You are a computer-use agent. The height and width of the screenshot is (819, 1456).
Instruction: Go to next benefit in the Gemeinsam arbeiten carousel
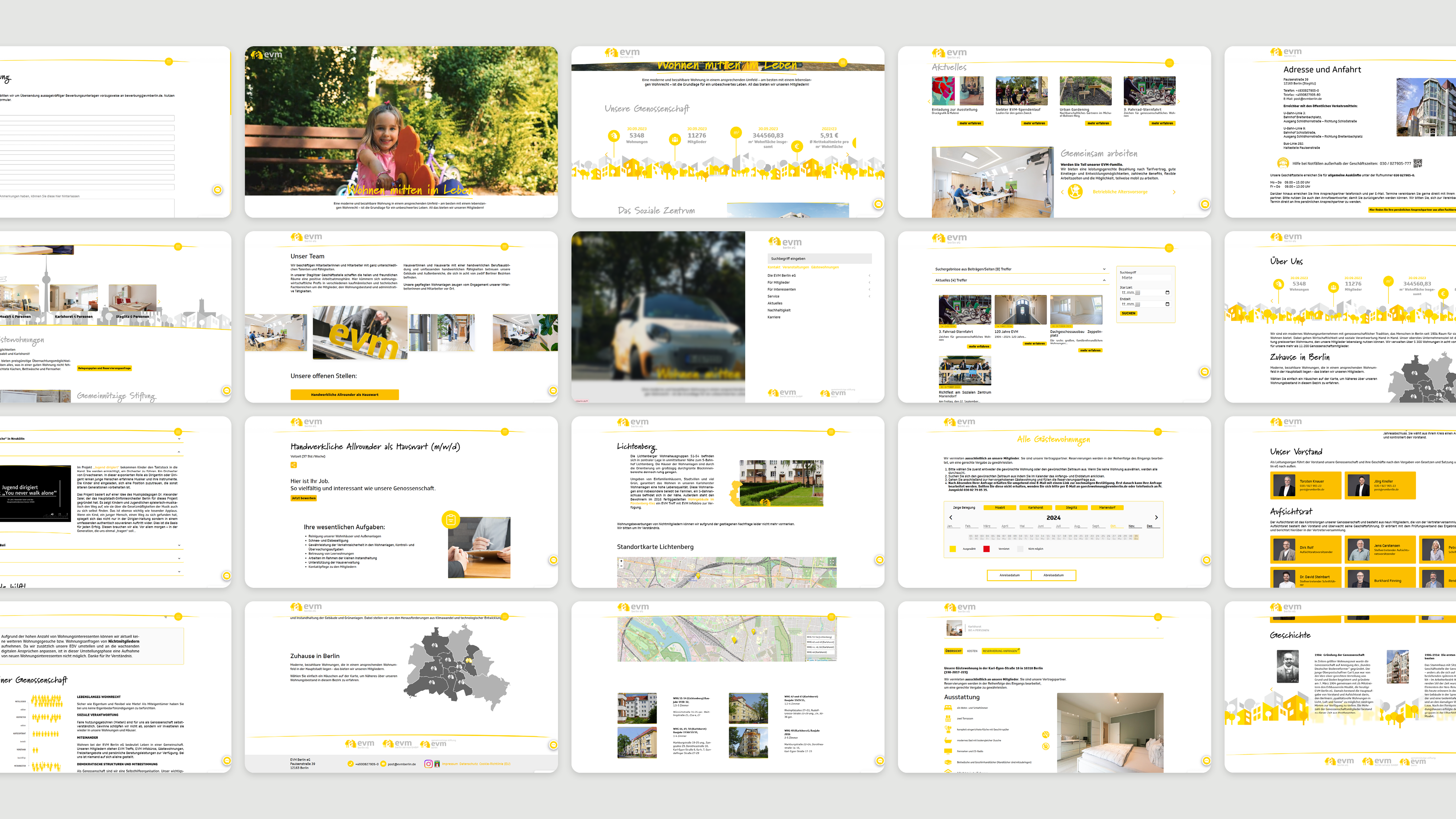click(1174, 192)
